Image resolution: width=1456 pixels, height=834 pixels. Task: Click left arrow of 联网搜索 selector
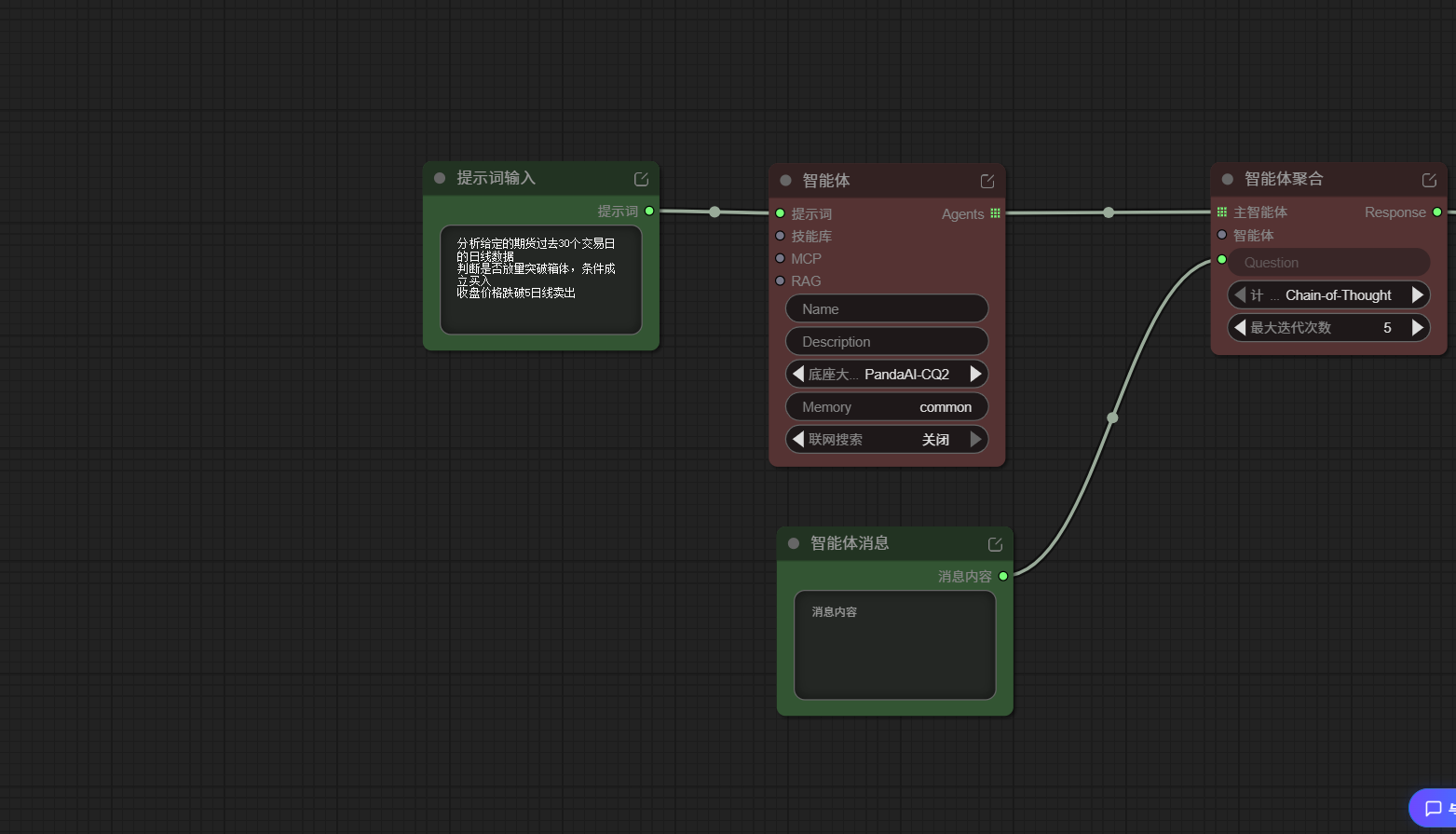coord(798,439)
